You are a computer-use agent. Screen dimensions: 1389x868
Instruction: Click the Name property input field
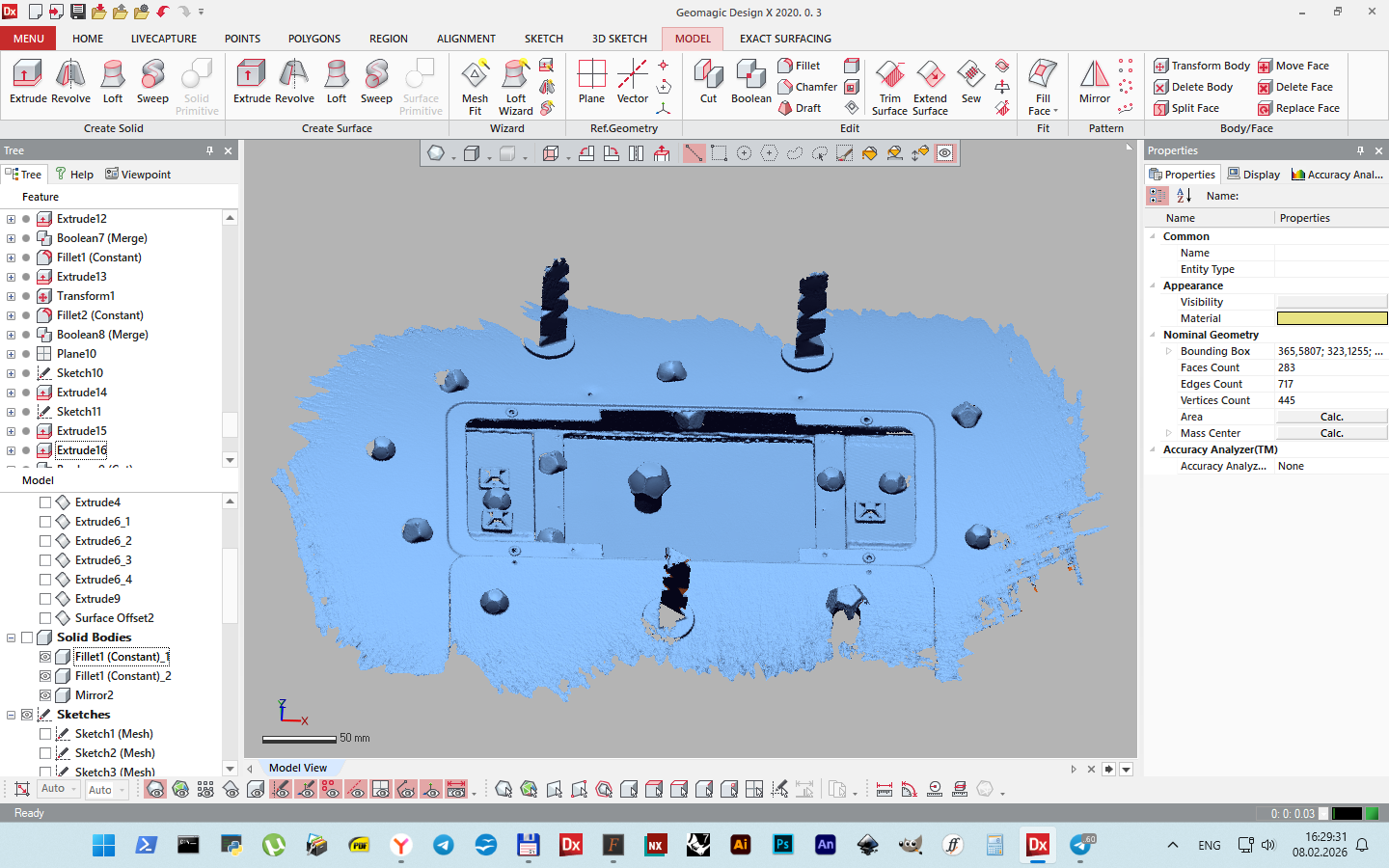pyautogui.click(x=1331, y=253)
